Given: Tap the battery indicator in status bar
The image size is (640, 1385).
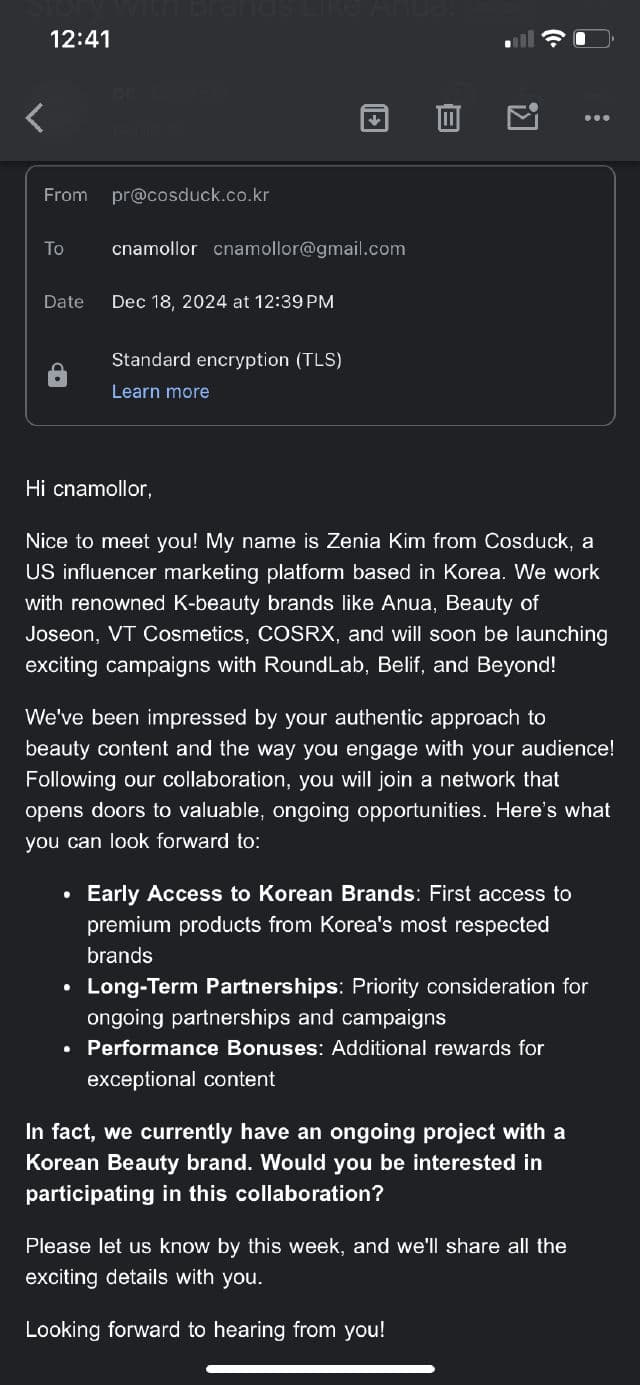Looking at the screenshot, I should [x=592, y=39].
